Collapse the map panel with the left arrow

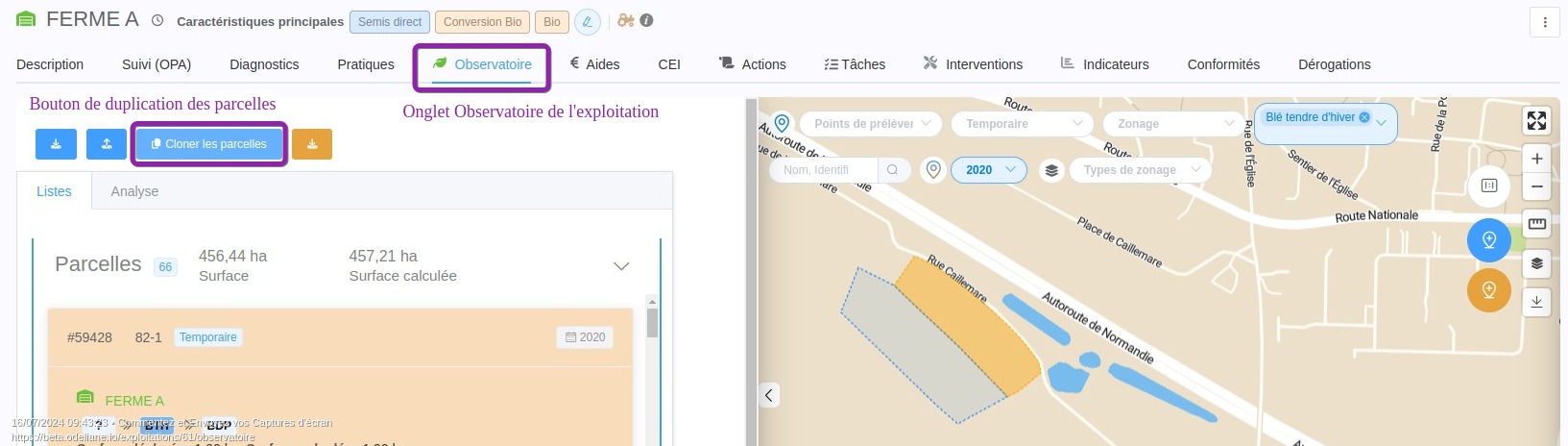(769, 395)
